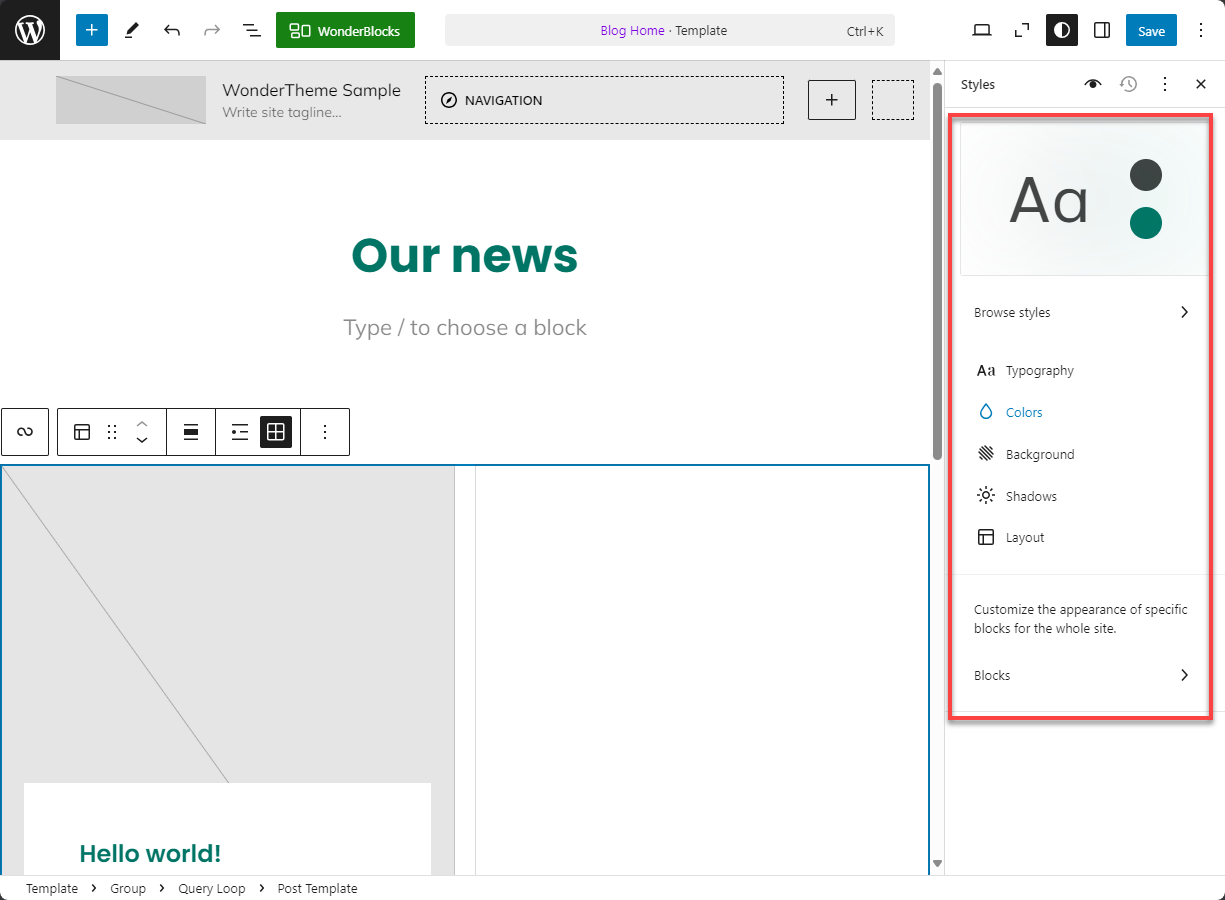Screen dimensions: 1225x900
Task: Open the Document Overview list icon
Action: coord(251,30)
